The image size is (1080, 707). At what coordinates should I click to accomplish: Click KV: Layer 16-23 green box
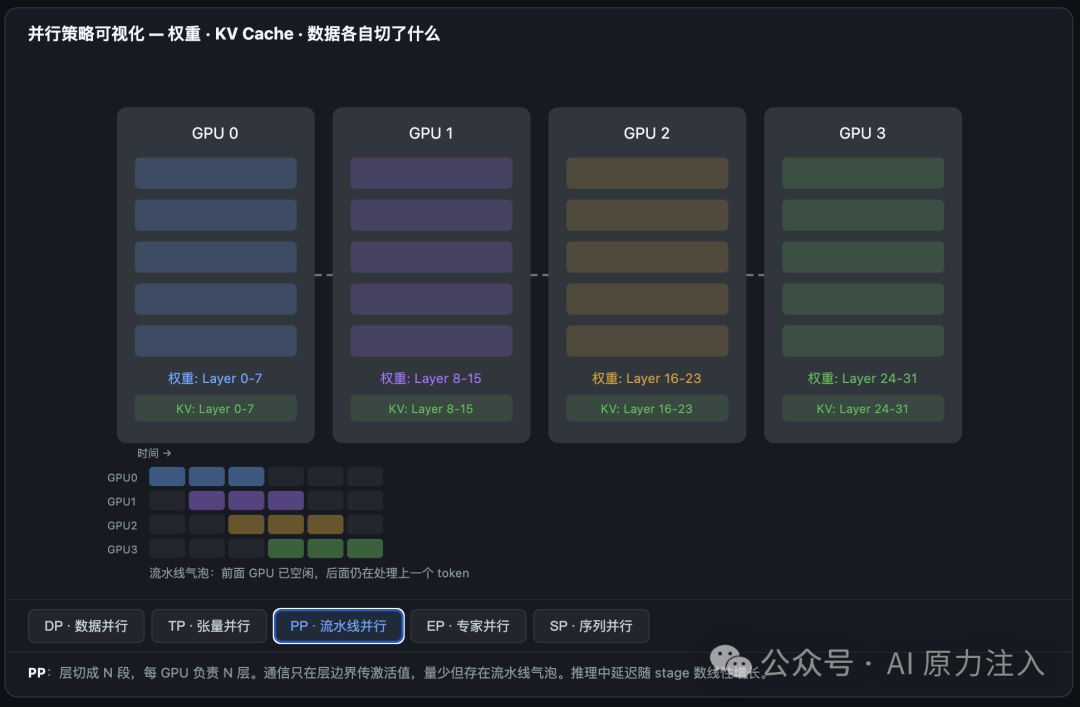[x=647, y=409]
